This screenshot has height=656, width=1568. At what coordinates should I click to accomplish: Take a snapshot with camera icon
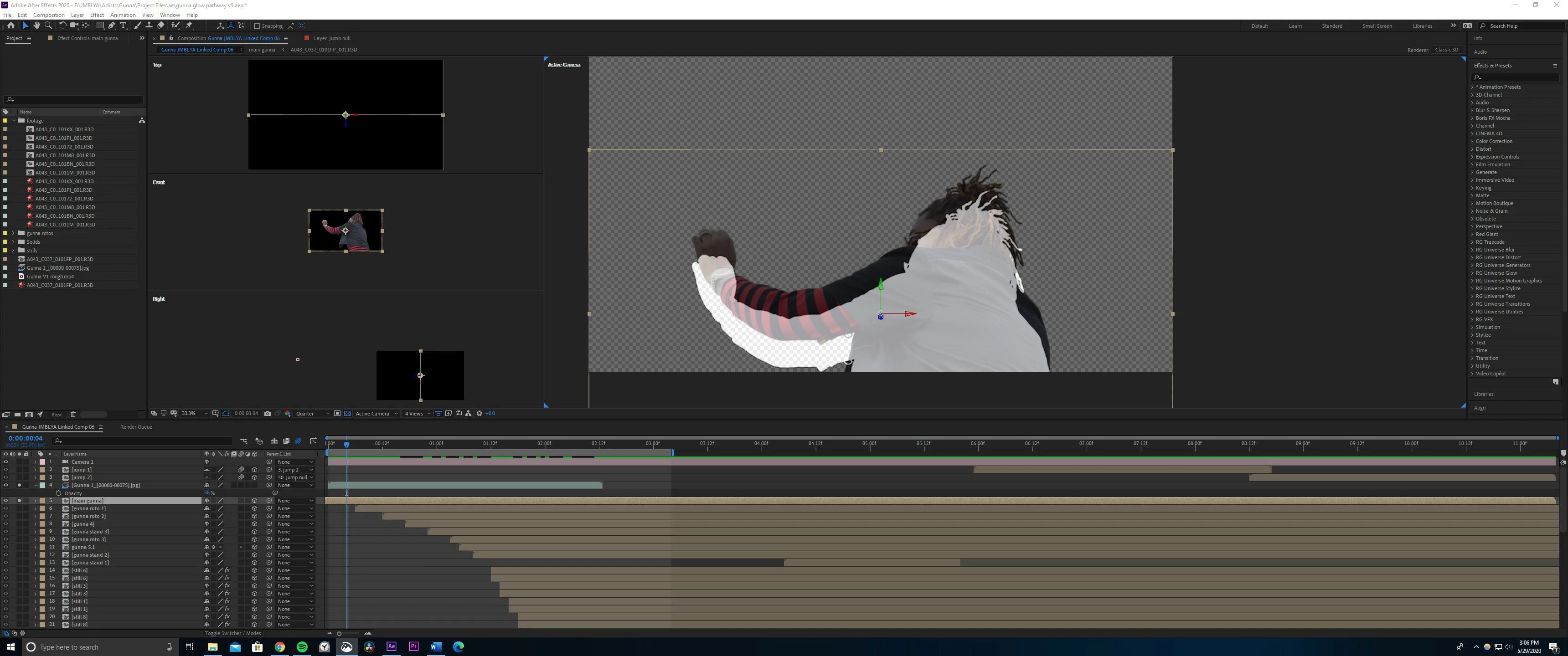(x=267, y=414)
